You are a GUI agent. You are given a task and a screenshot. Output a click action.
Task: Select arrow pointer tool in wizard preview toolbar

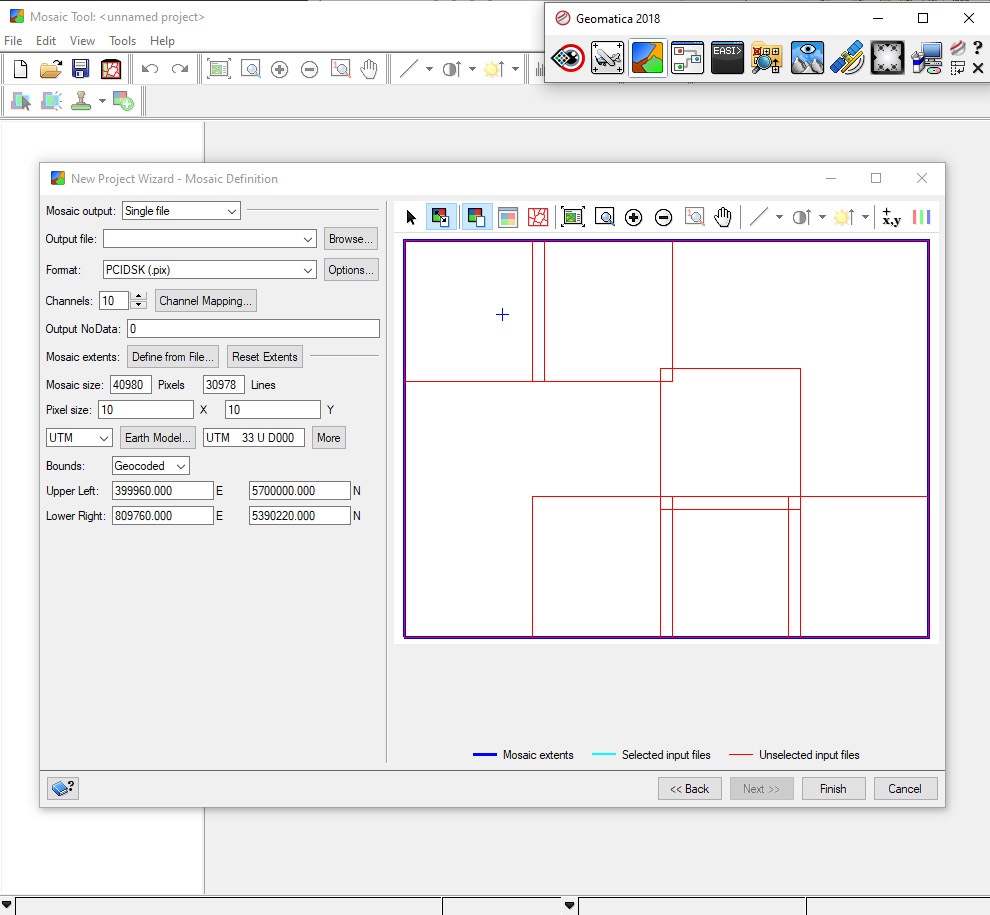[411, 217]
